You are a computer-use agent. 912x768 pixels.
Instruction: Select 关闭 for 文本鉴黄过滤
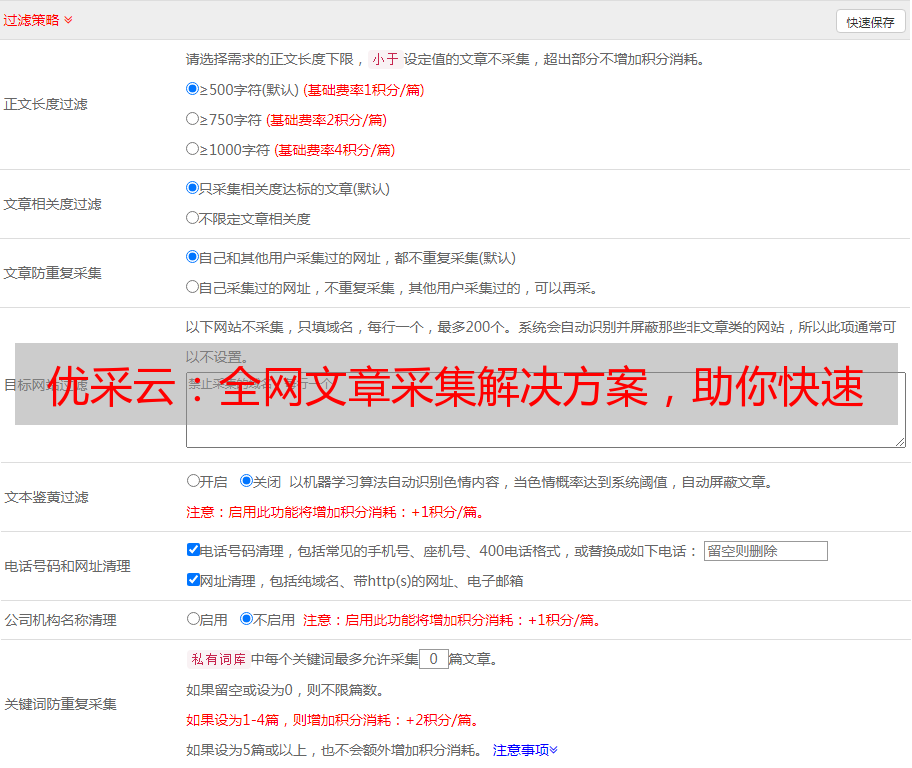point(246,481)
